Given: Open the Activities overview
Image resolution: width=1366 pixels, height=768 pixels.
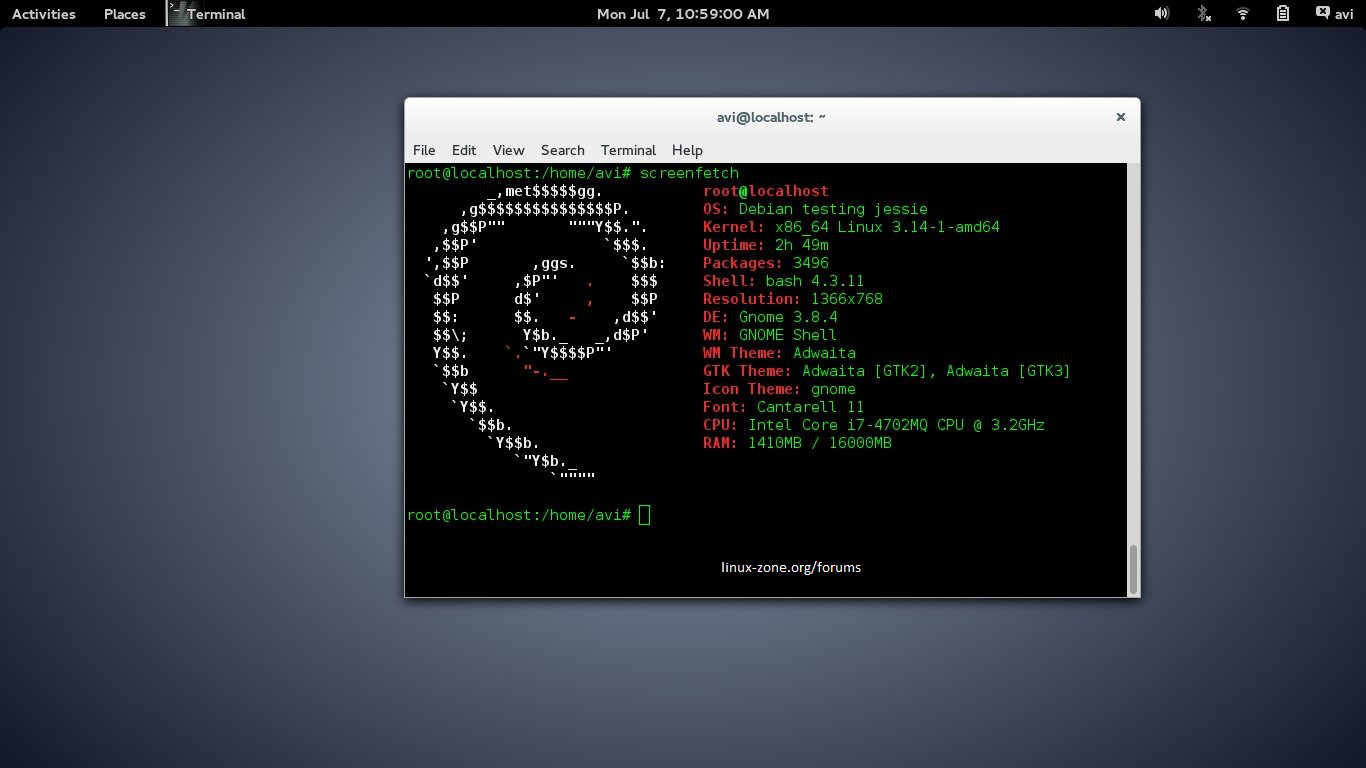Looking at the screenshot, I should coord(44,14).
